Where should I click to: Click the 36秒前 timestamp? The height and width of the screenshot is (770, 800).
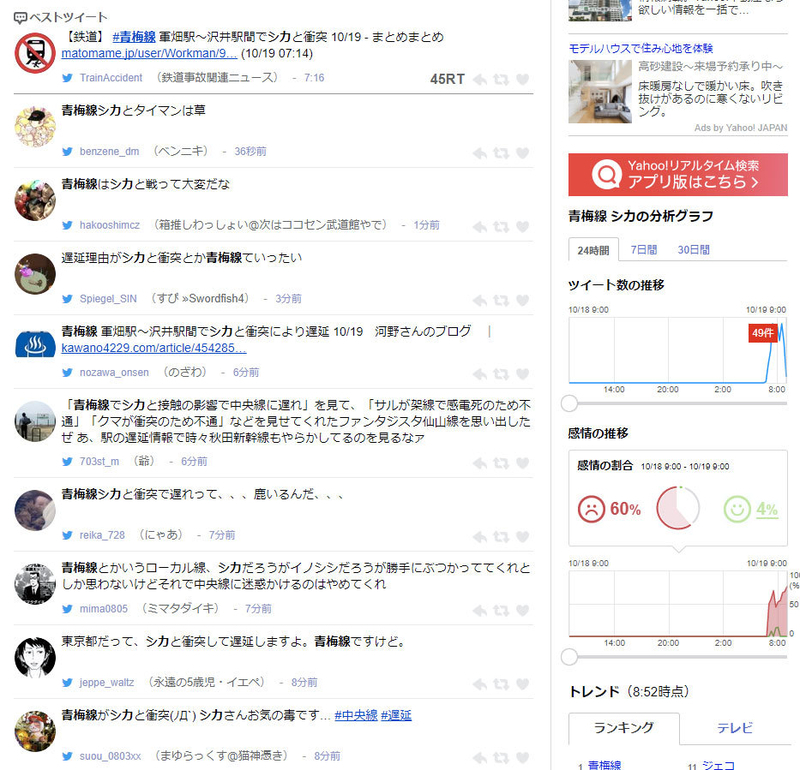pos(250,152)
